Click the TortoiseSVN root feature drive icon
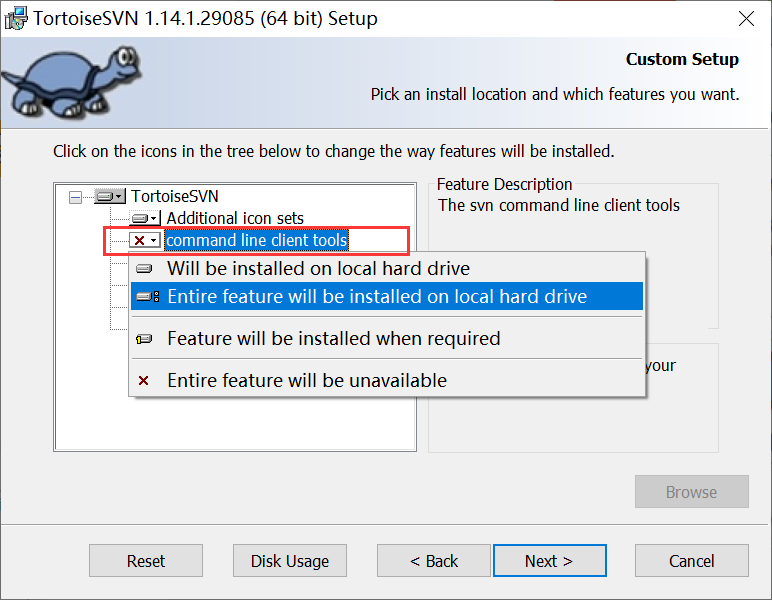 [x=106, y=196]
